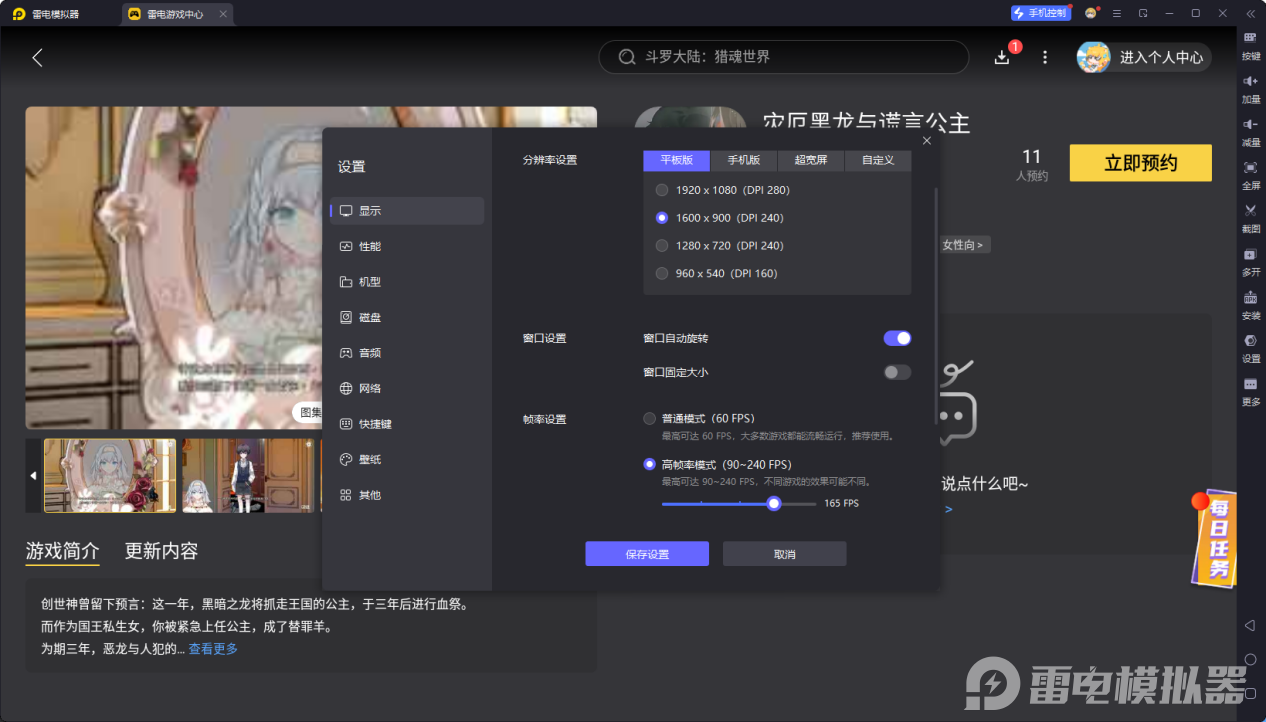The image size is (1266, 722).
Task: Click the Android back triangle button
Action: 1250,625
